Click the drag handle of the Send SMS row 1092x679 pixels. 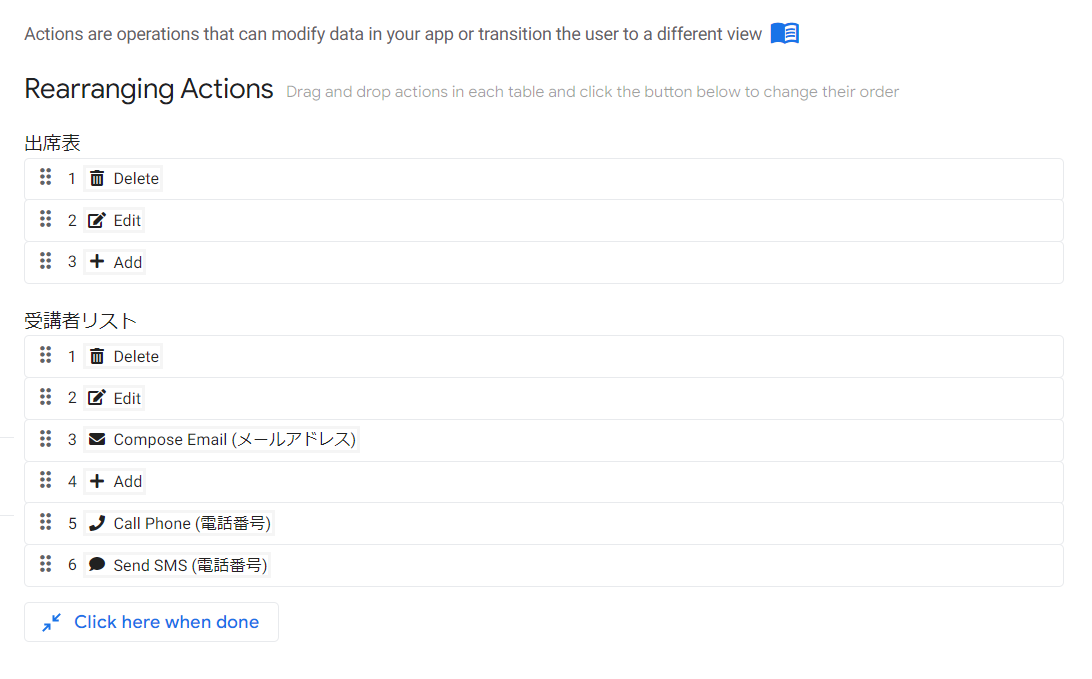click(x=45, y=563)
